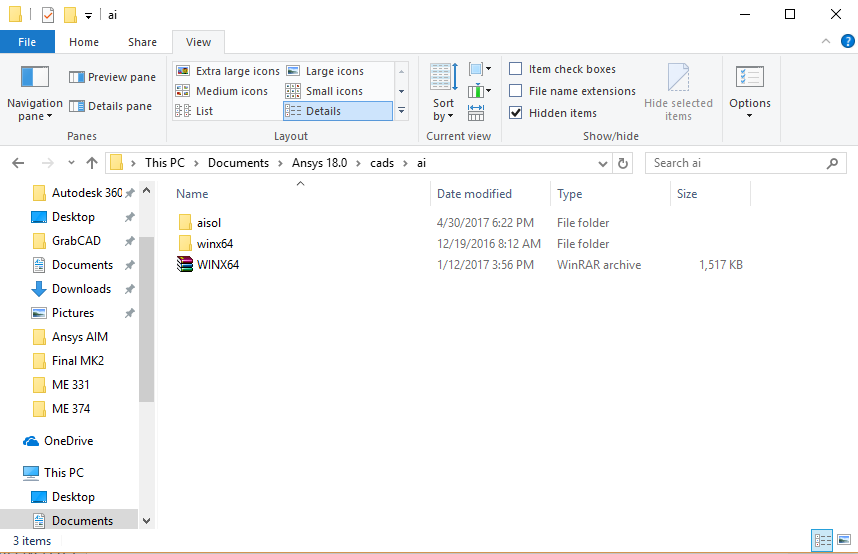Open the Help question mark icon

pos(848,41)
